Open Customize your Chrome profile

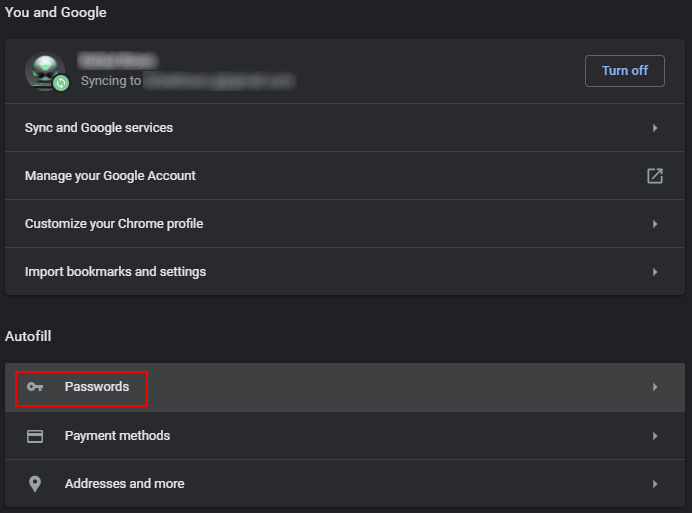point(345,224)
